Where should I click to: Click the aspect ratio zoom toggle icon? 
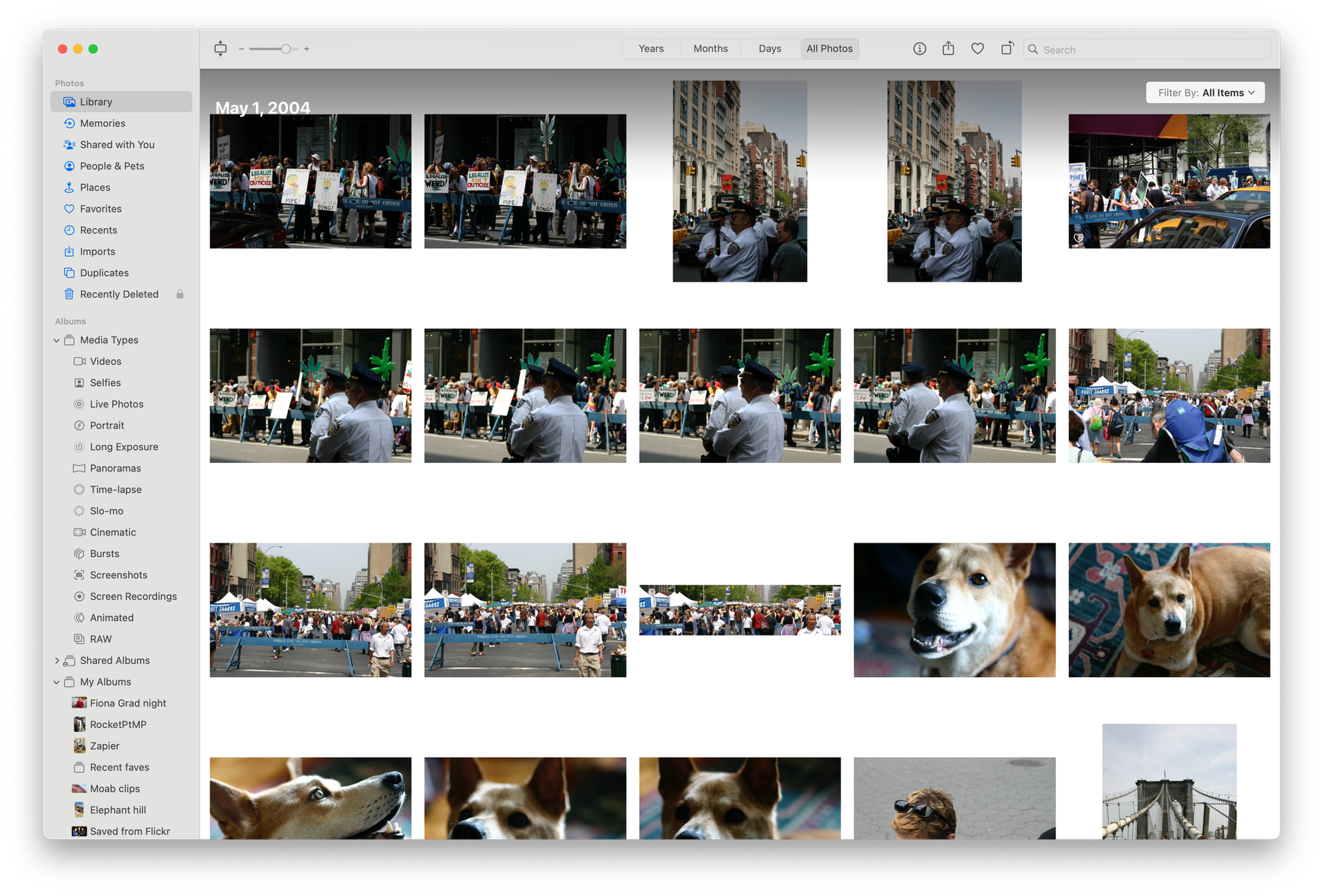[220, 49]
